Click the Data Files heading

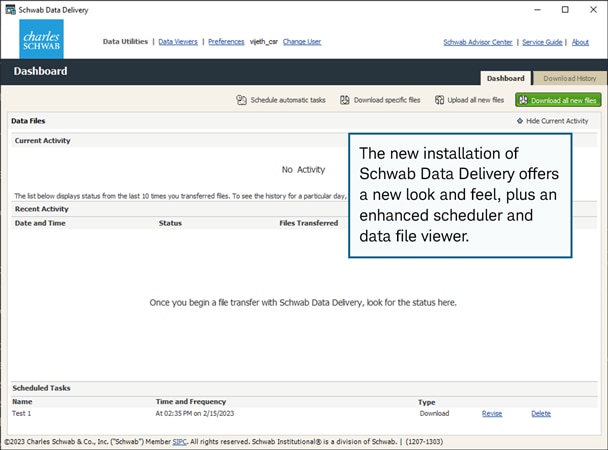click(x=28, y=121)
